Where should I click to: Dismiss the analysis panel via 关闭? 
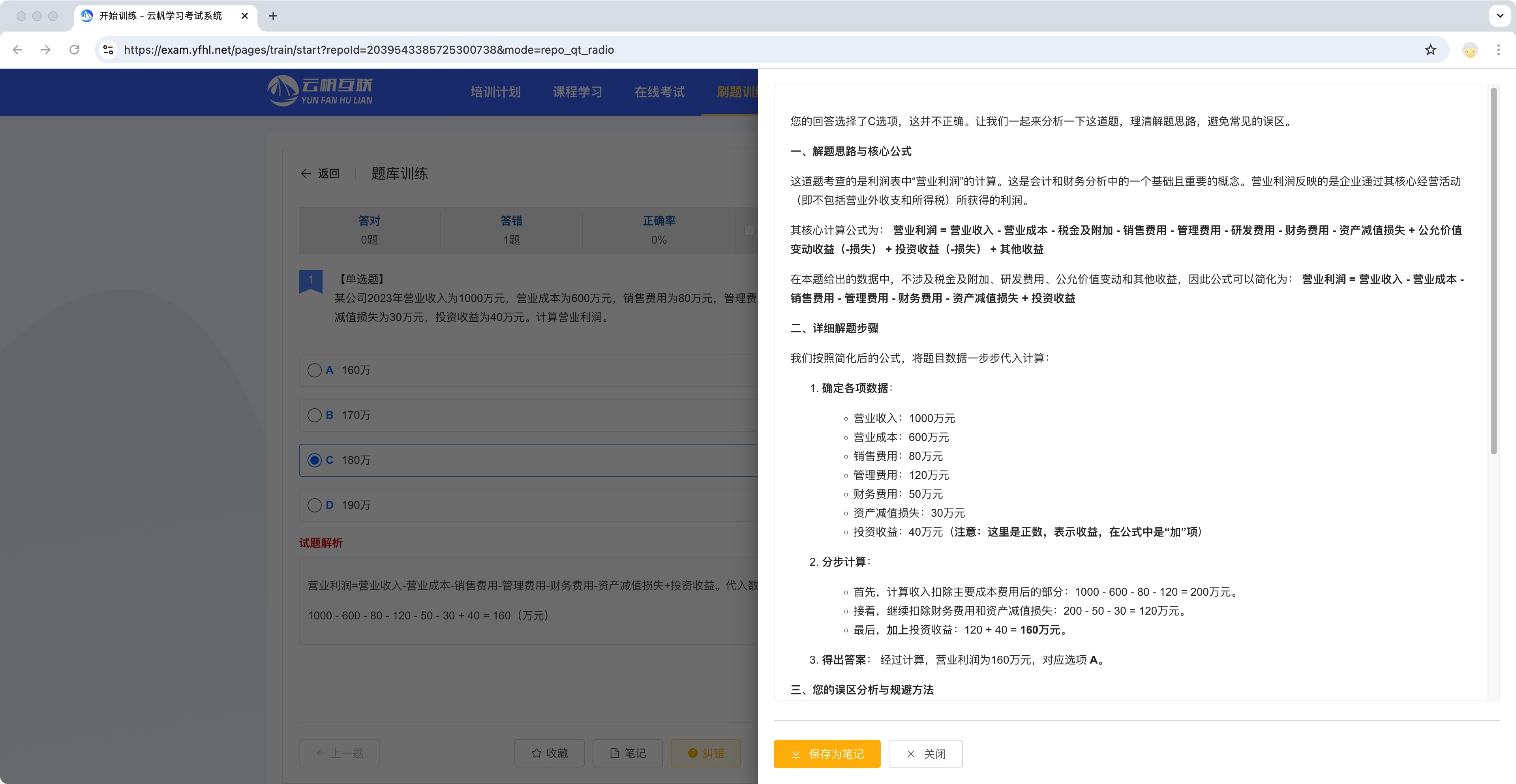click(x=925, y=754)
